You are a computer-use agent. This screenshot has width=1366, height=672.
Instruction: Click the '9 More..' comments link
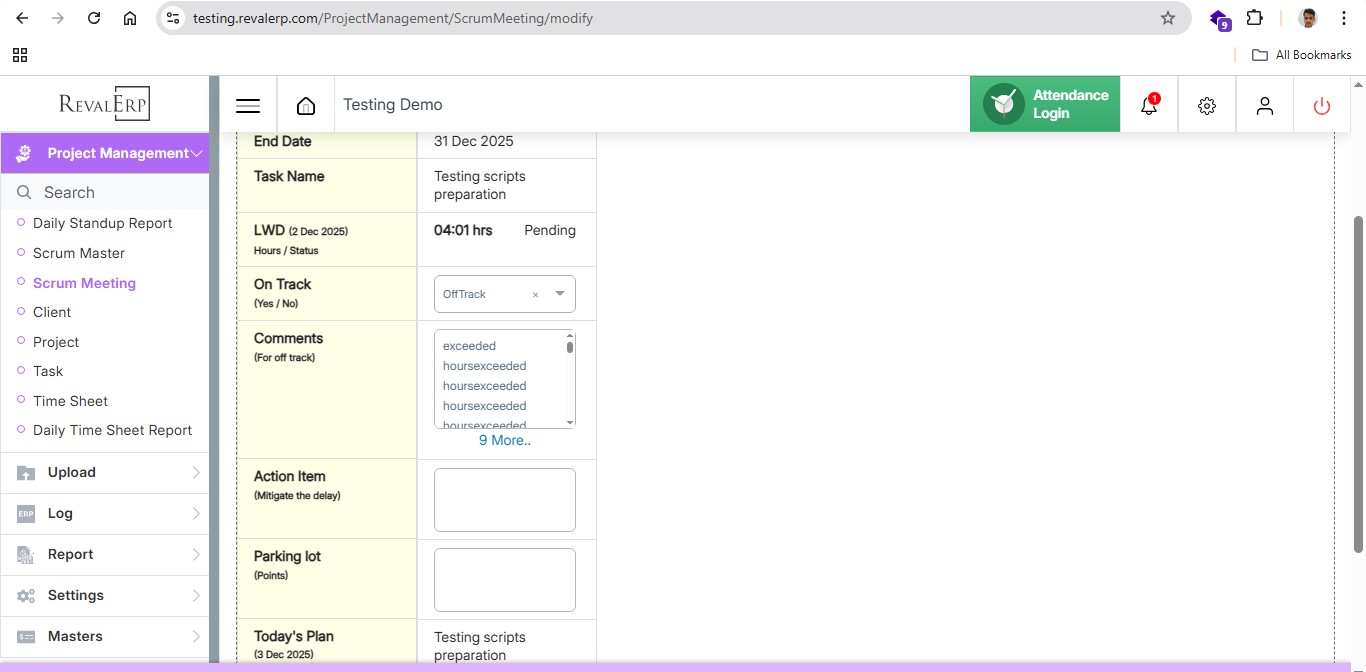(505, 440)
